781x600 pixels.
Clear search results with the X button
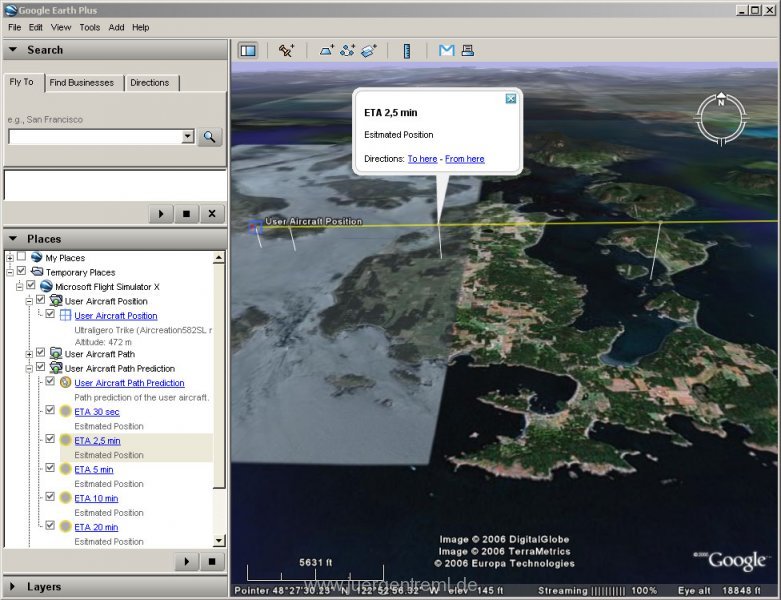tap(212, 214)
